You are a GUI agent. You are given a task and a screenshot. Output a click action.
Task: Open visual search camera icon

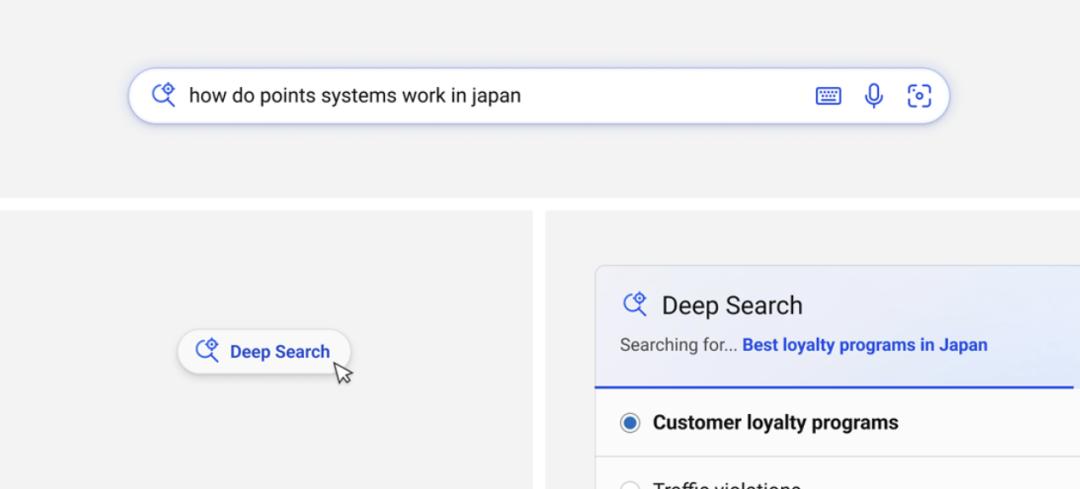(x=919, y=96)
